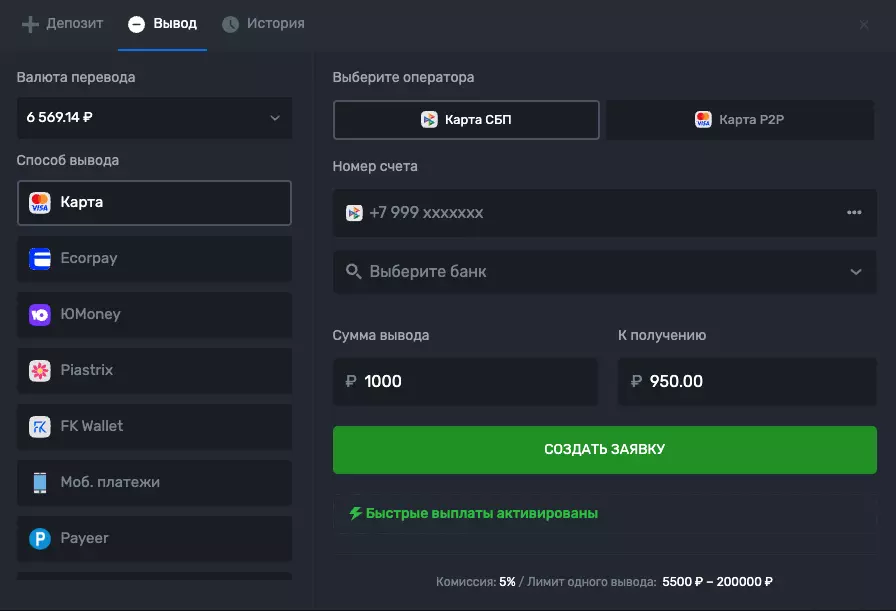Select the Карта withdrawal method

[154, 202]
